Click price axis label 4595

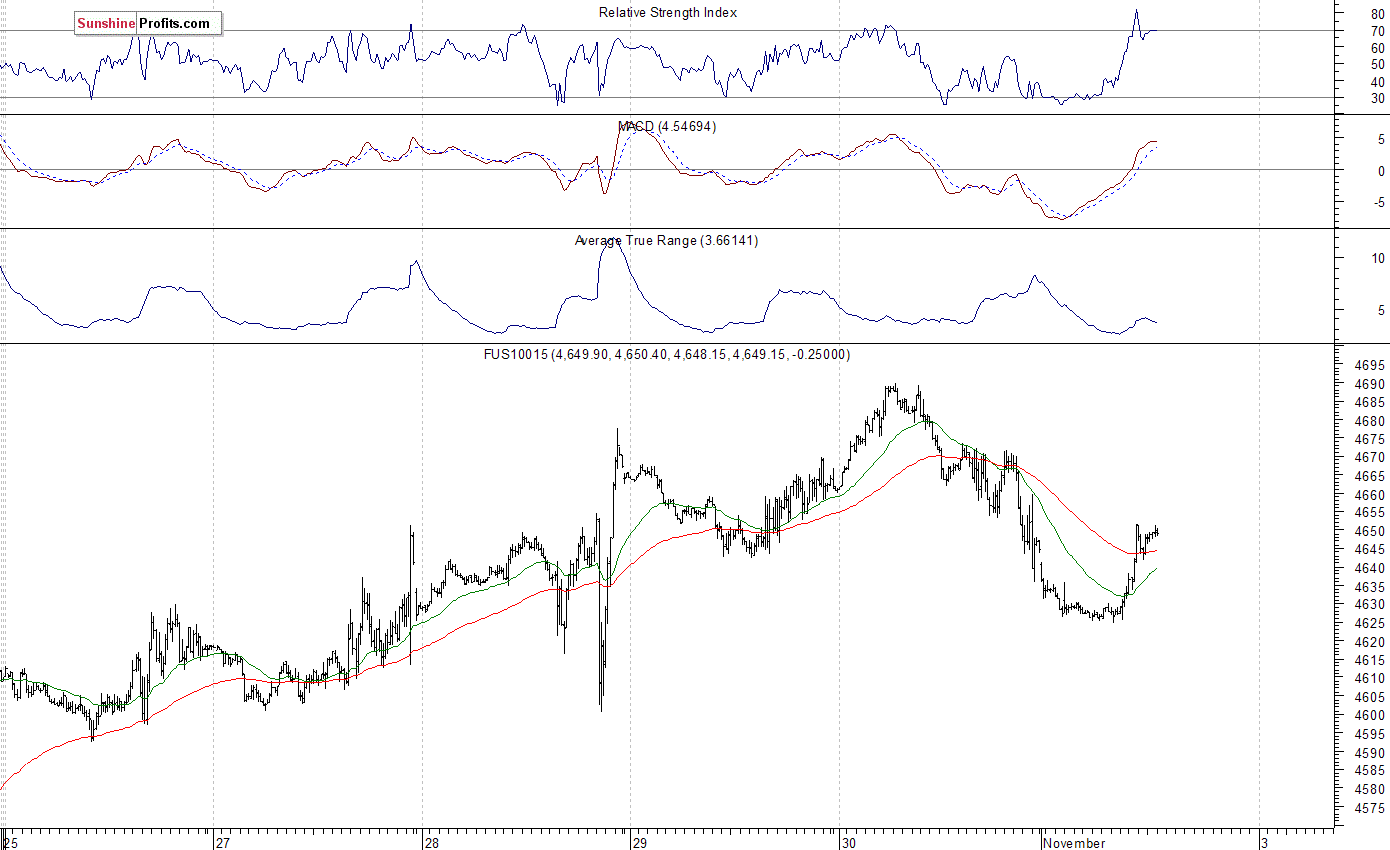[1370, 734]
